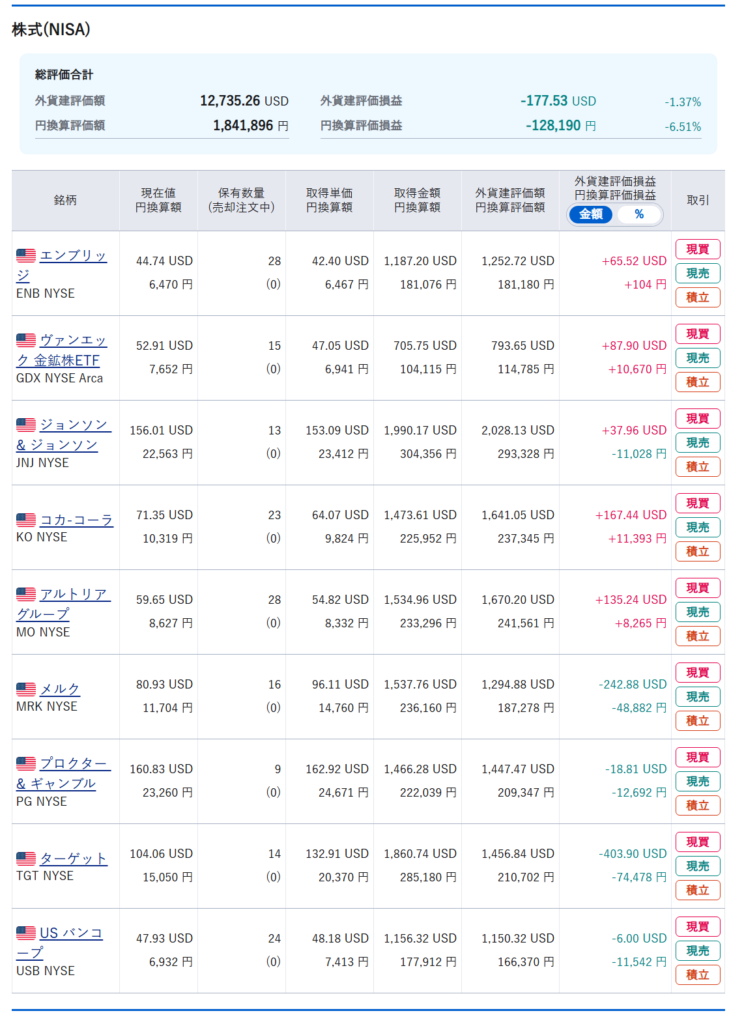Click 現売 for JNJ row

(x=698, y=443)
